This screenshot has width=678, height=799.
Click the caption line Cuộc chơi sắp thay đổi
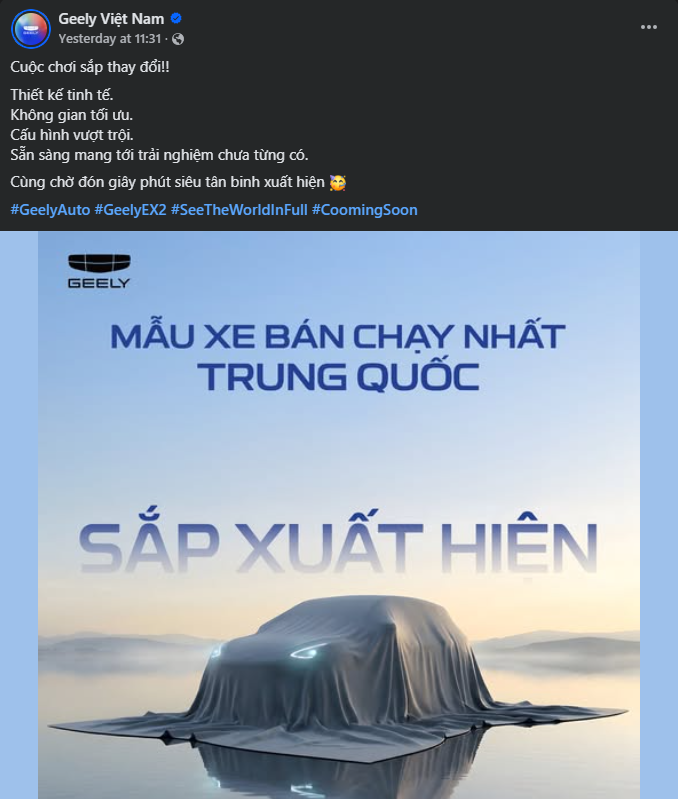pyautogui.click(x=90, y=67)
